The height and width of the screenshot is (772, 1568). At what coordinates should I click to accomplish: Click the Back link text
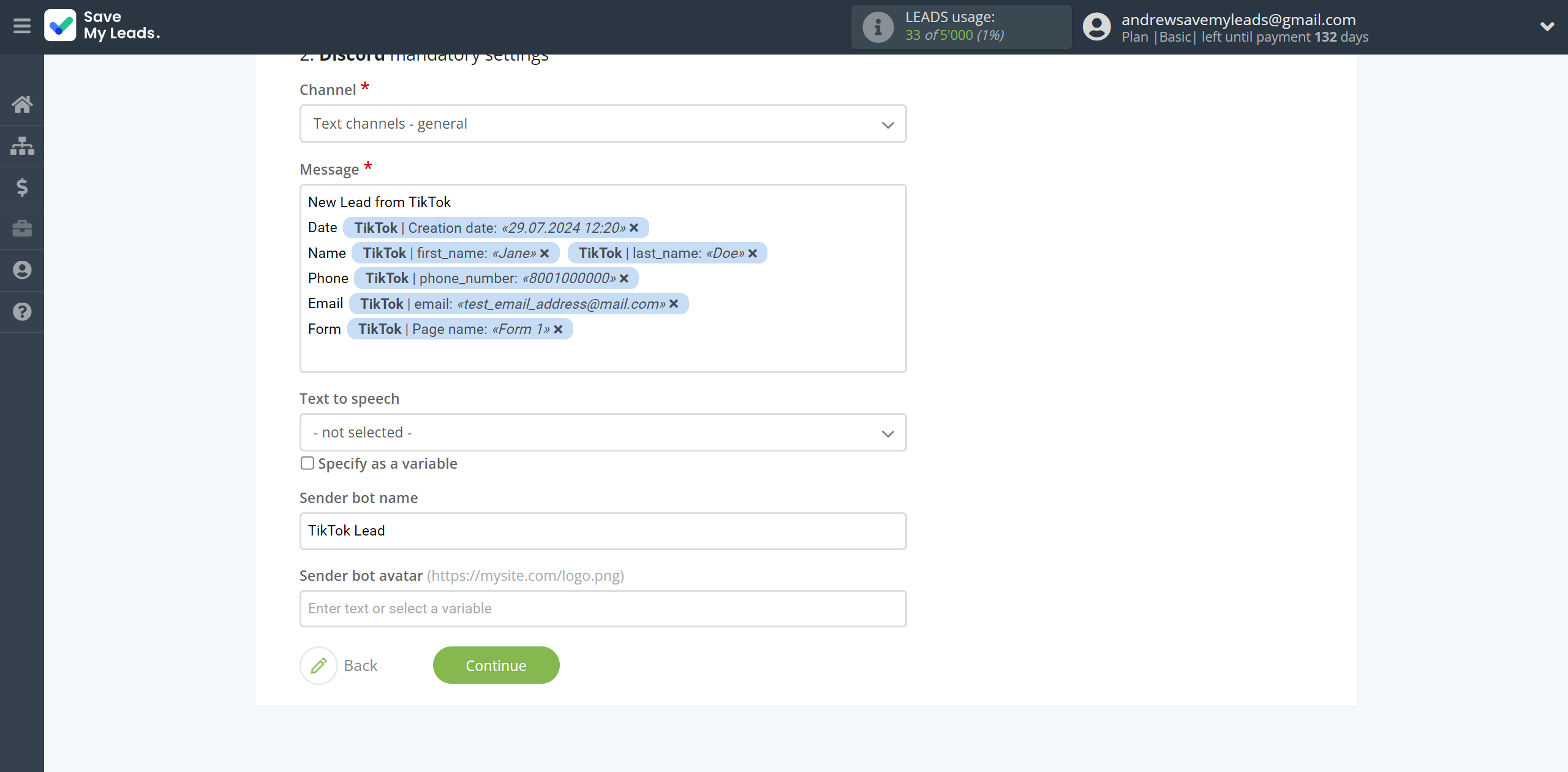[361, 665]
